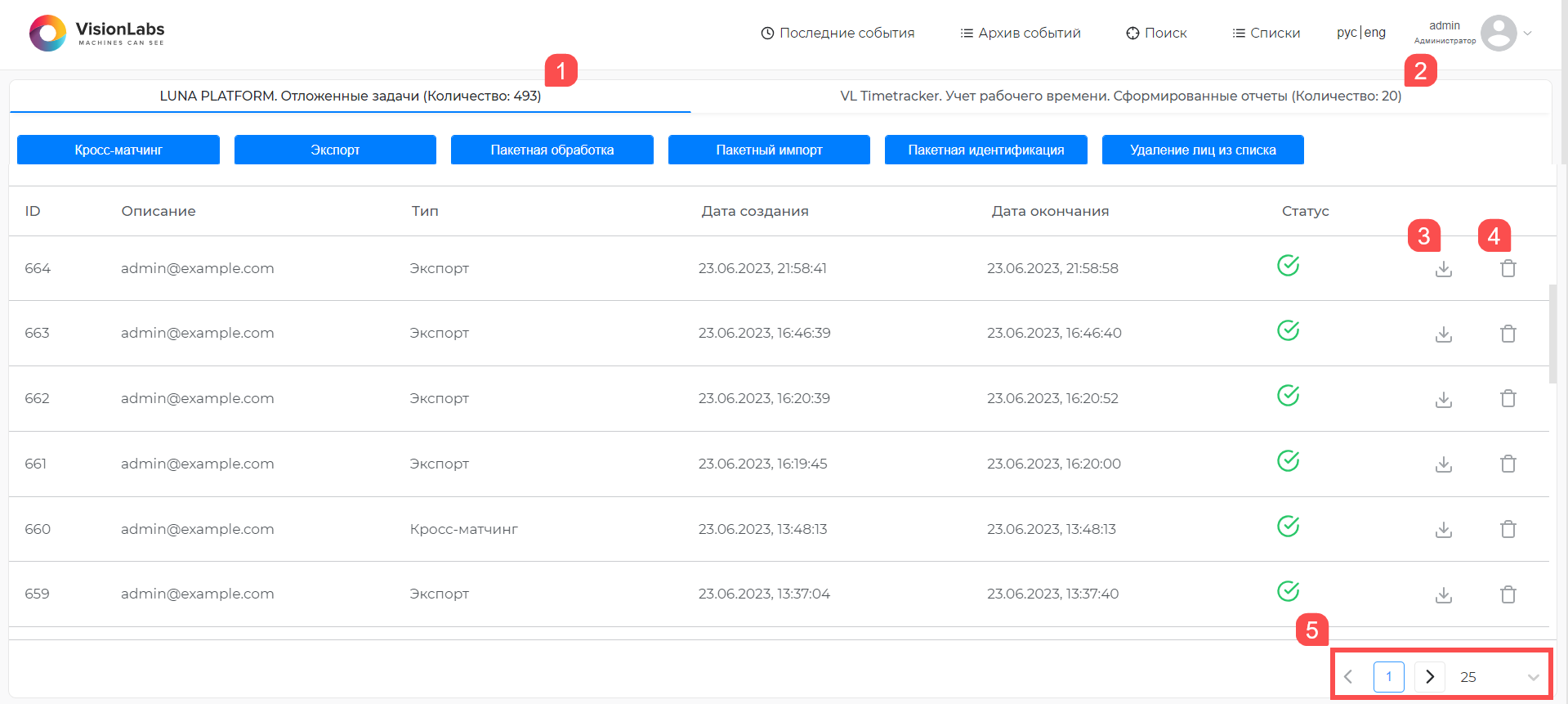Download result of task 661

pyautogui.click(x=1444, y=464)
